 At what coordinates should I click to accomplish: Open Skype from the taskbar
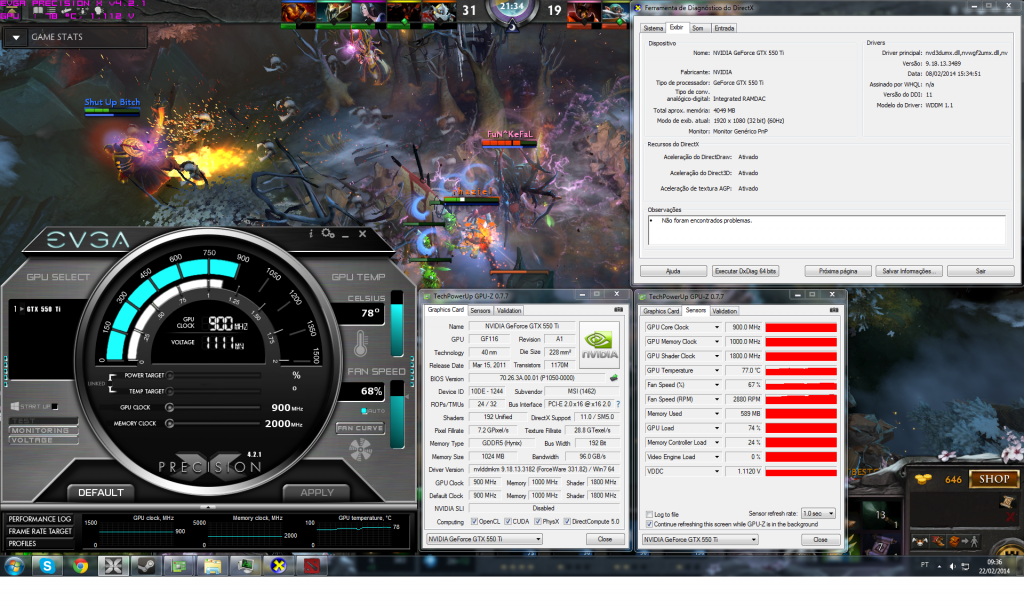pos(47,566)
